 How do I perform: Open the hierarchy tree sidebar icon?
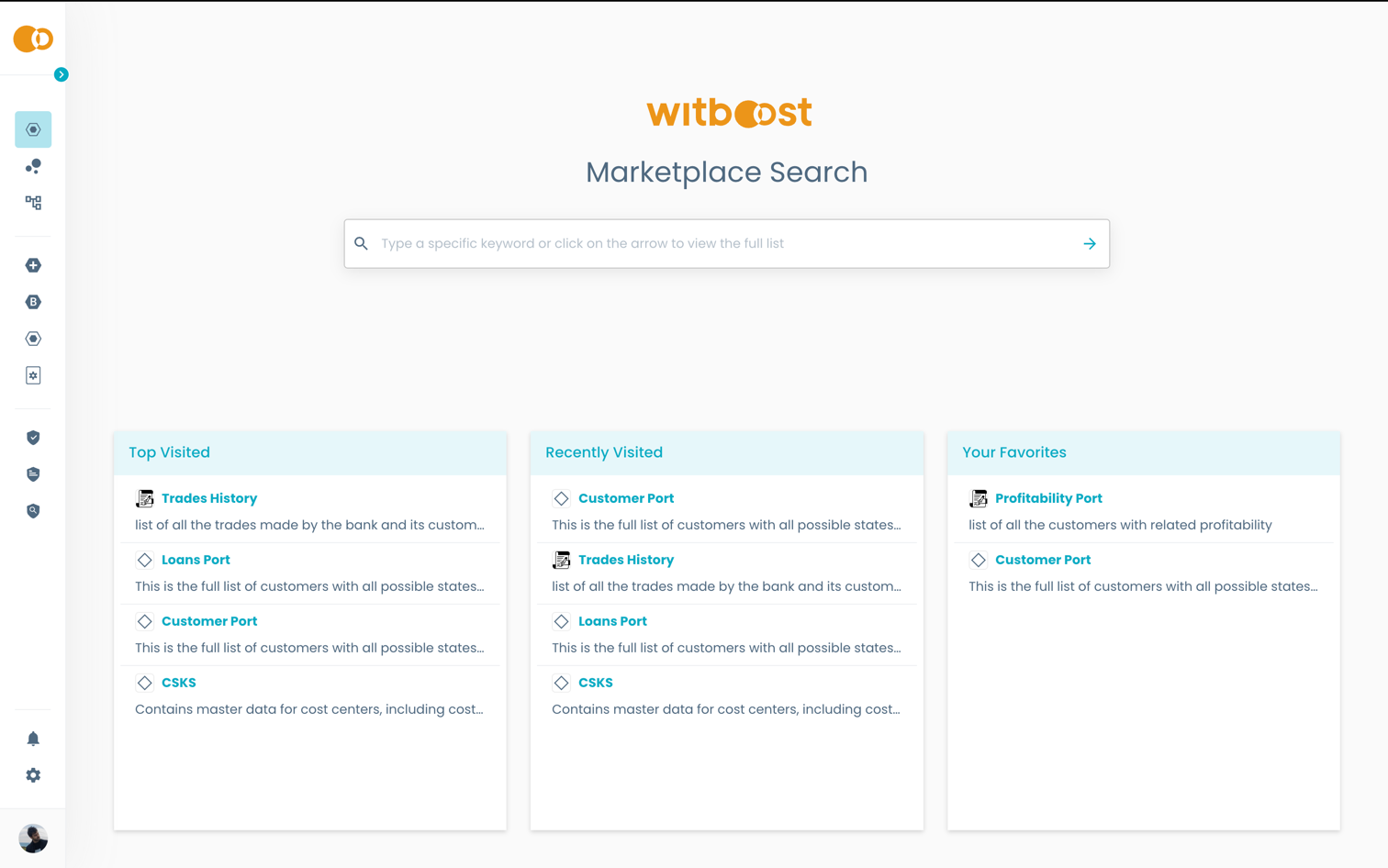(x=33, y=203)
